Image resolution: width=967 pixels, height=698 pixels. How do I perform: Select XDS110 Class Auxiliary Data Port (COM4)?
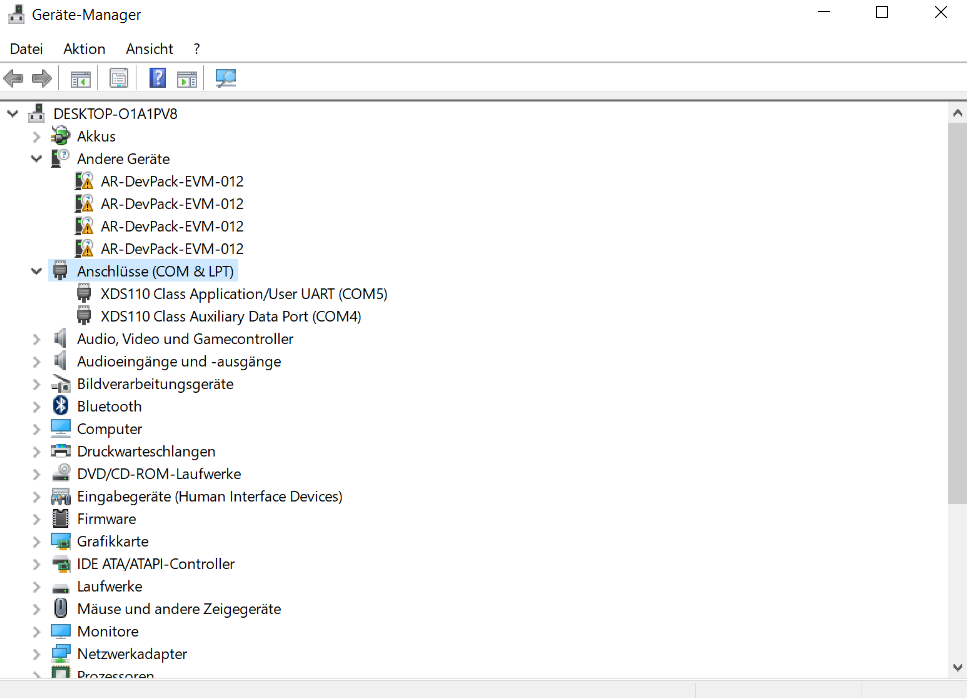pyautogui.click(x=231, y=316)
